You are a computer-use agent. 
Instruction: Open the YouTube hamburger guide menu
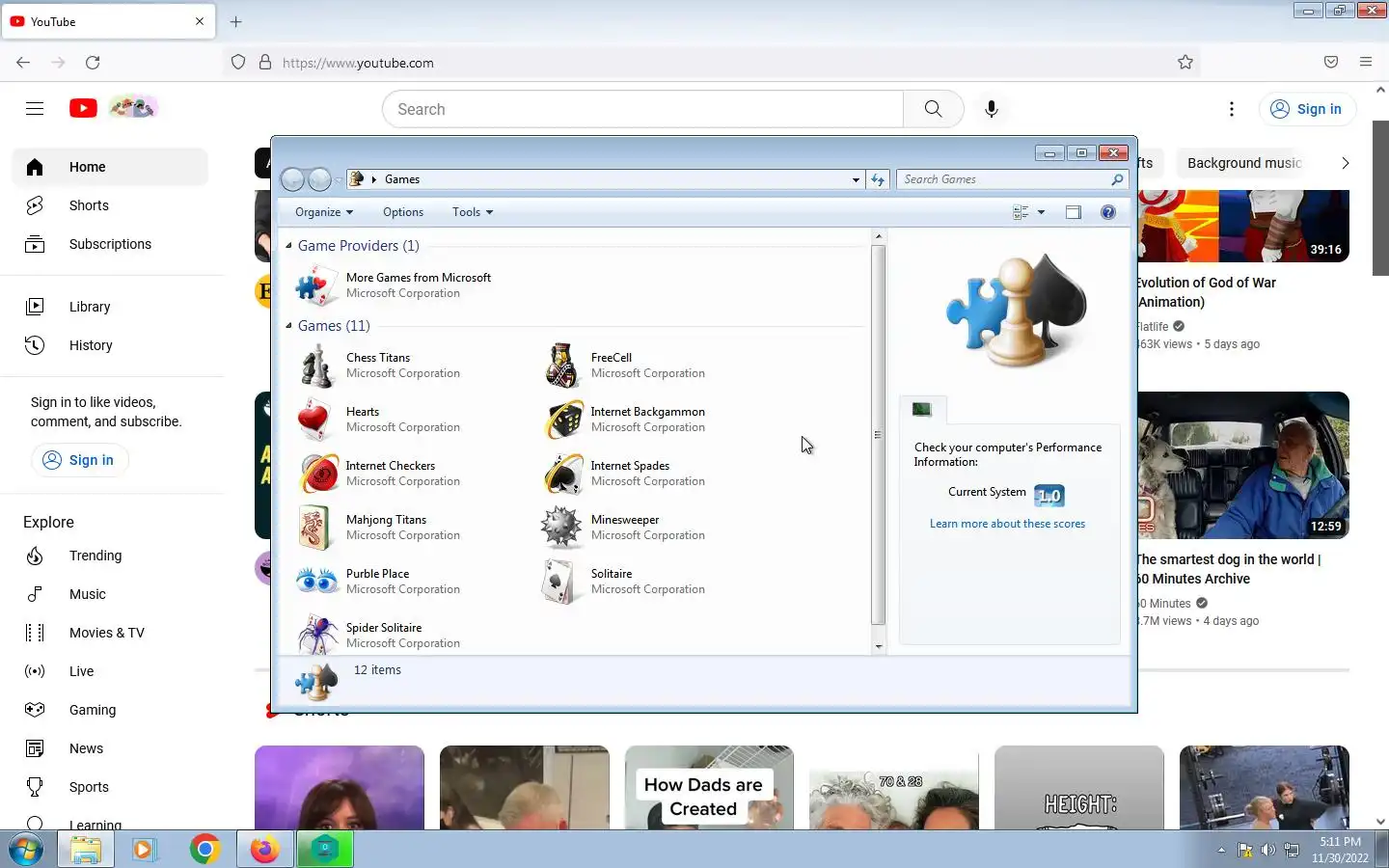(35, 109)
